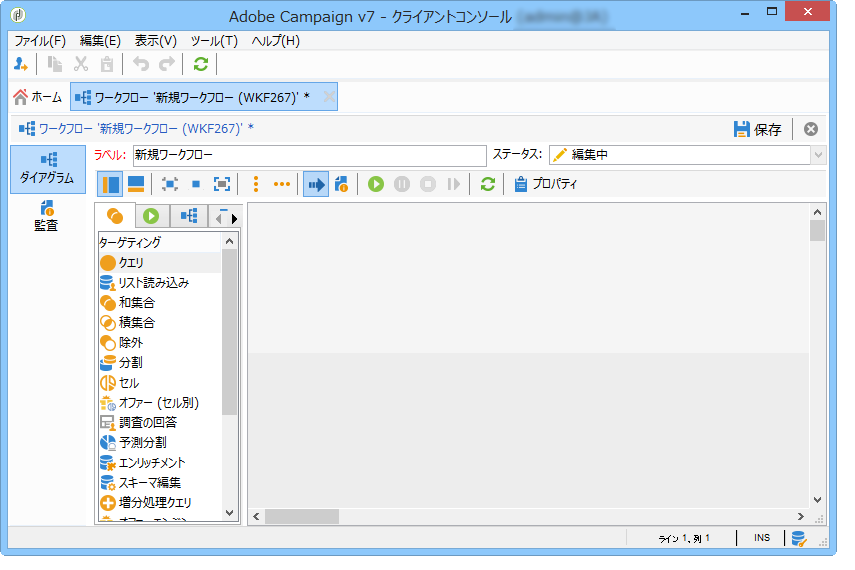The height and width of the screenshot is (570, 855).
Task: Open the File (ファイル) menu
Action: [40, 41]
